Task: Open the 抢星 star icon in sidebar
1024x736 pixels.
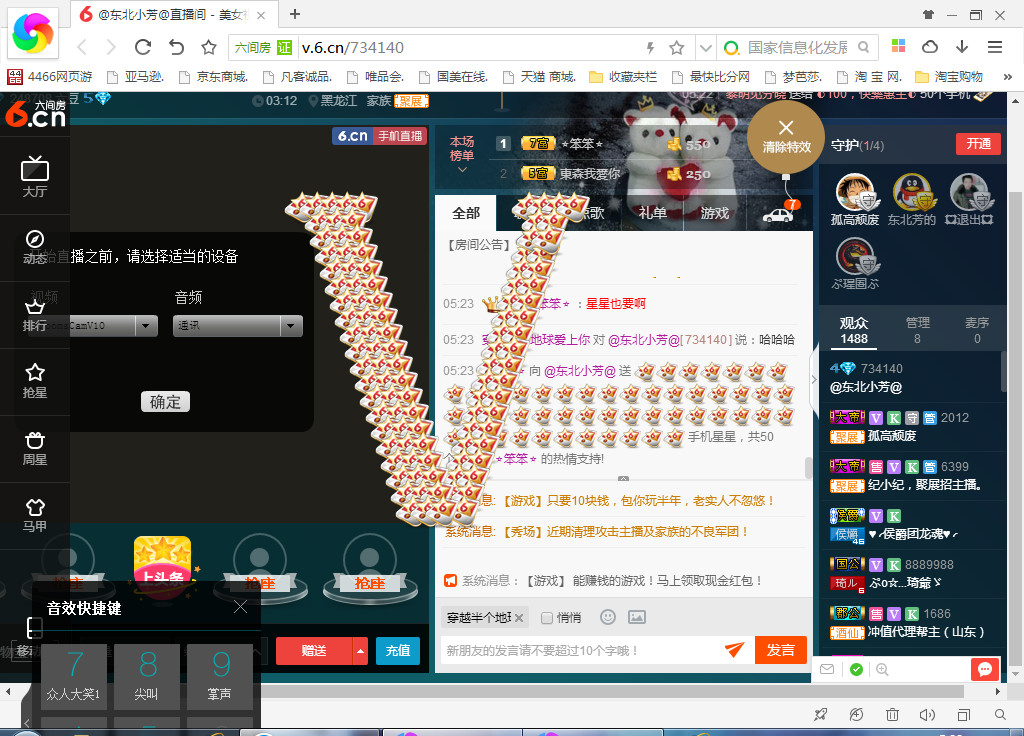Action: point(35,381)
